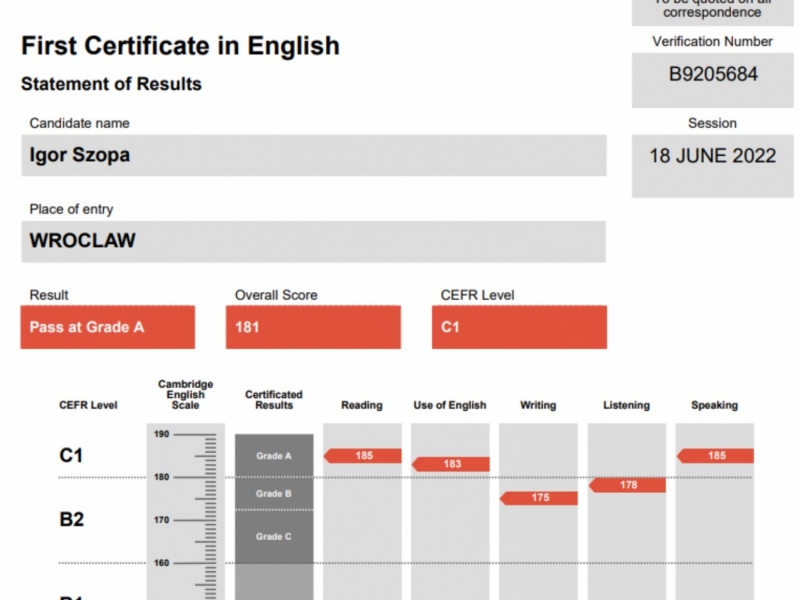This screenshot has width=800, height=600.
Task: Click the 'First Certificate in English' heading
Action: 180,46
